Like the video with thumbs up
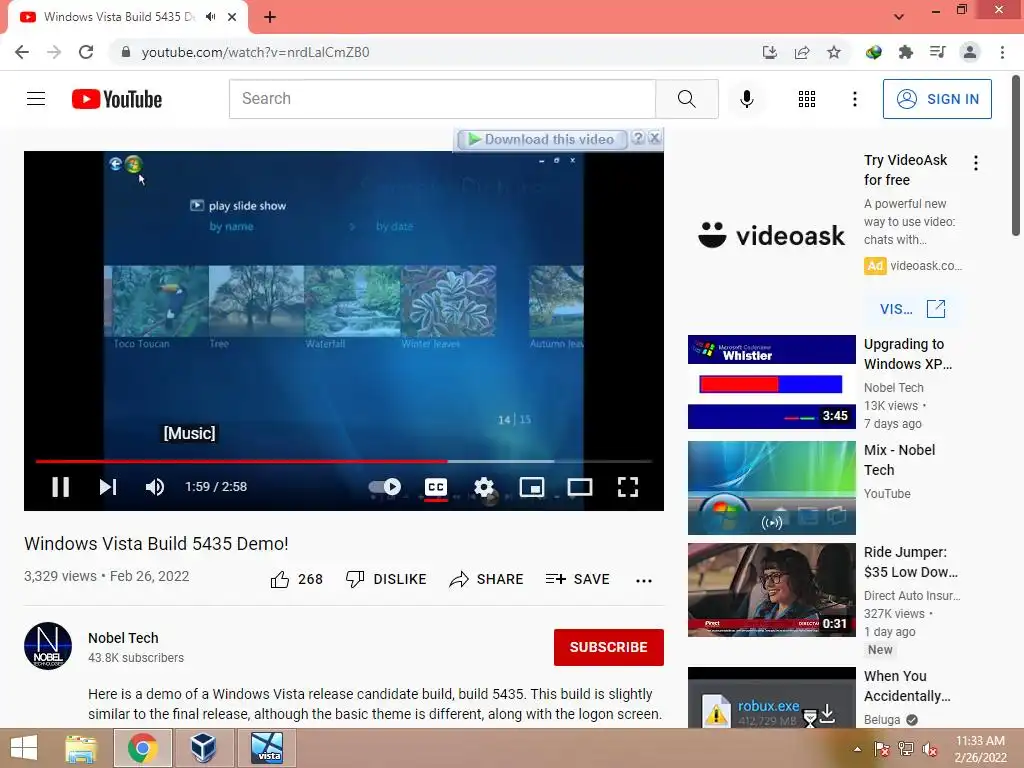The height and width of the screenshot is (768, 1024). pyautogui.click(x=296, y=579)
